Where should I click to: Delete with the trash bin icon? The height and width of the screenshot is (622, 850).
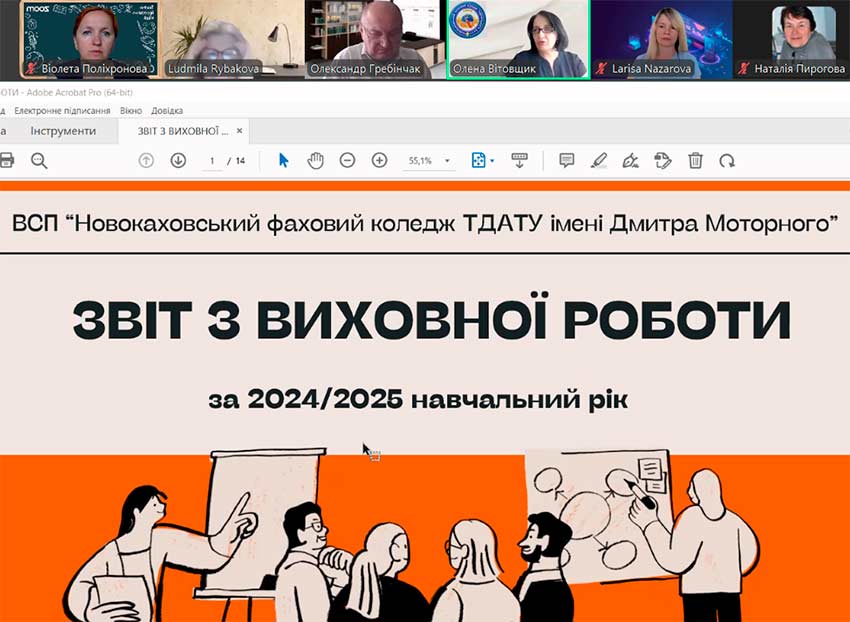click(x=695, y=160)
